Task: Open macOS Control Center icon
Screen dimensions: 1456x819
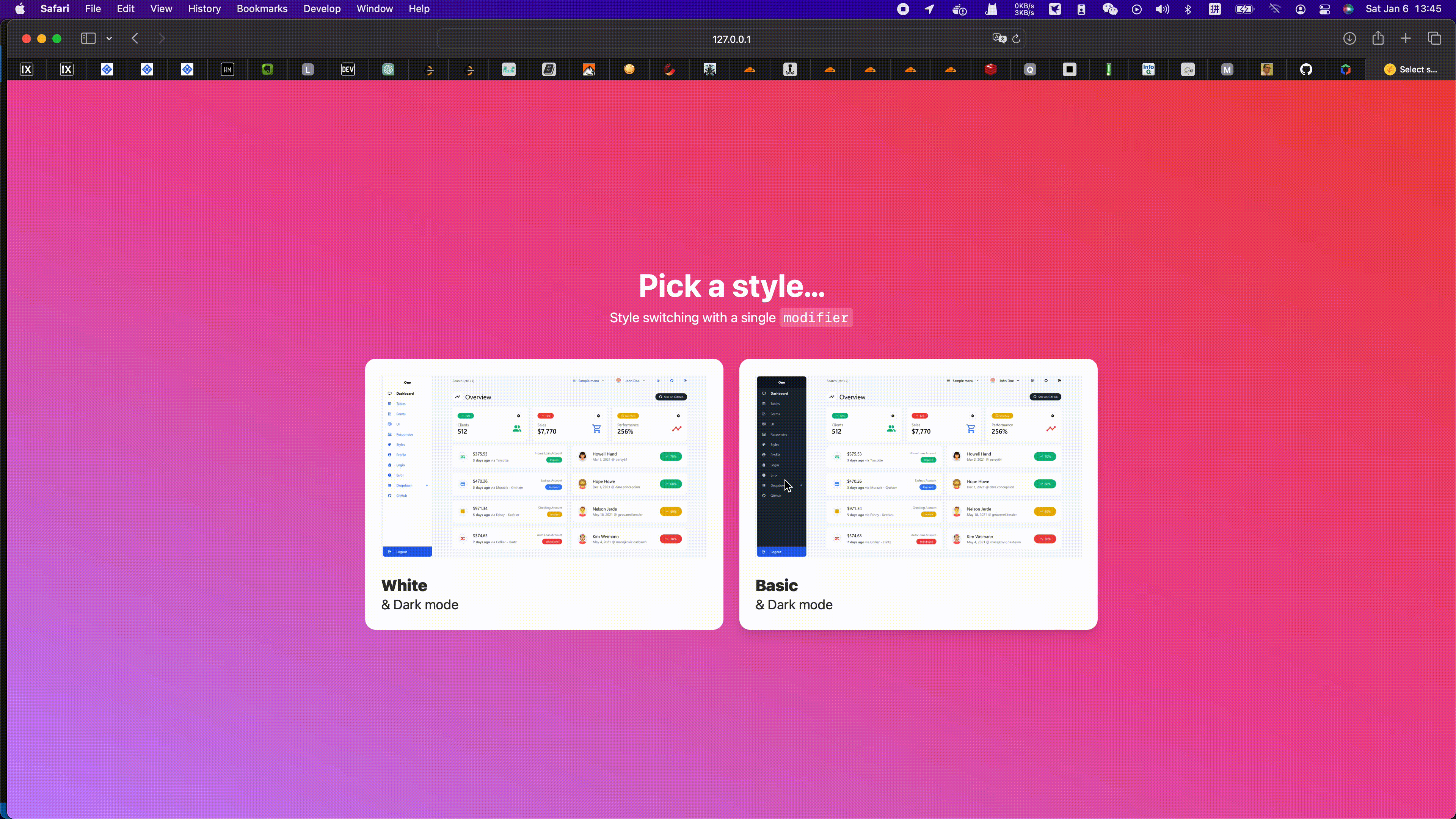Action: [x=1324, y=9]
